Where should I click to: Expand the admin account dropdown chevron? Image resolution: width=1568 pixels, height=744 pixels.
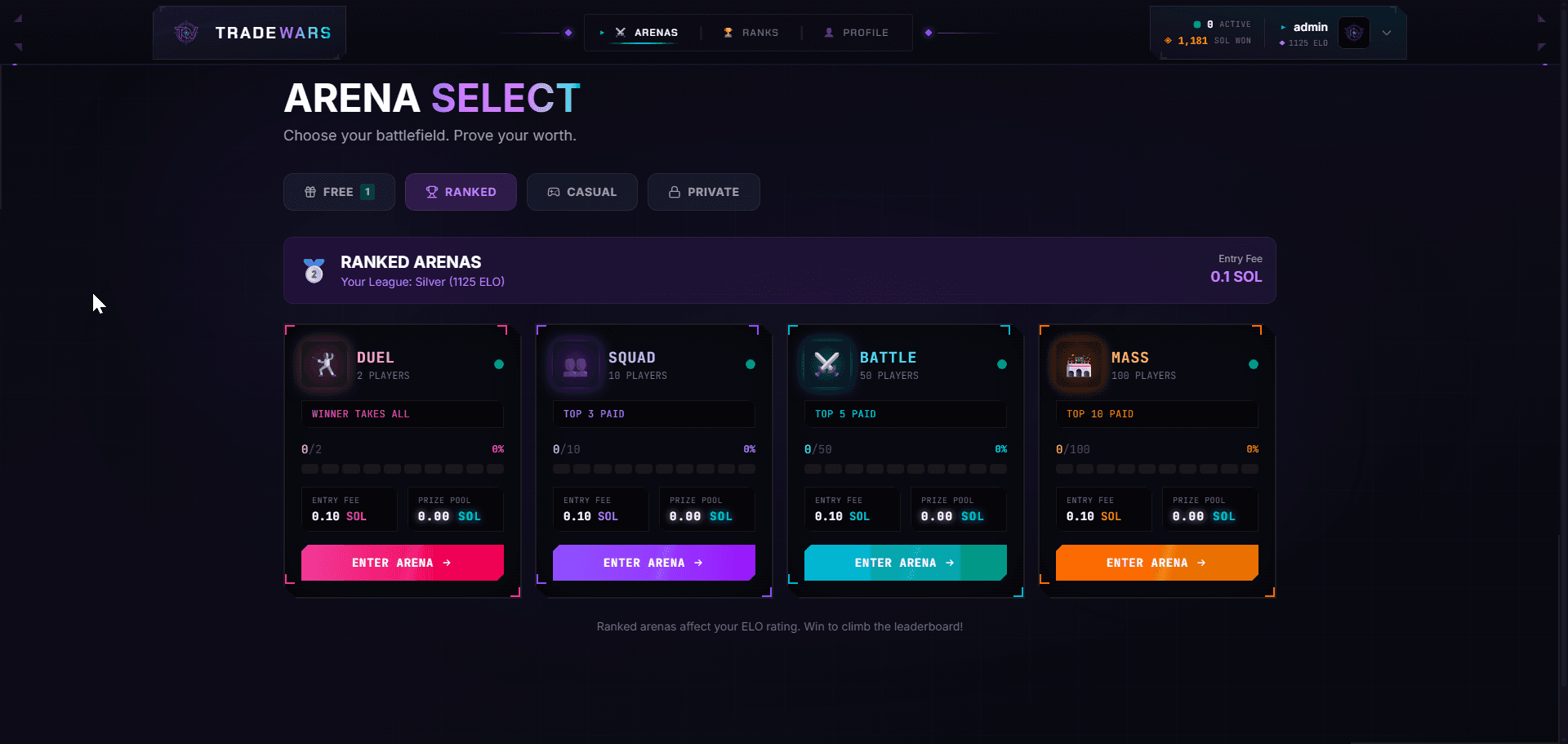1387,33
